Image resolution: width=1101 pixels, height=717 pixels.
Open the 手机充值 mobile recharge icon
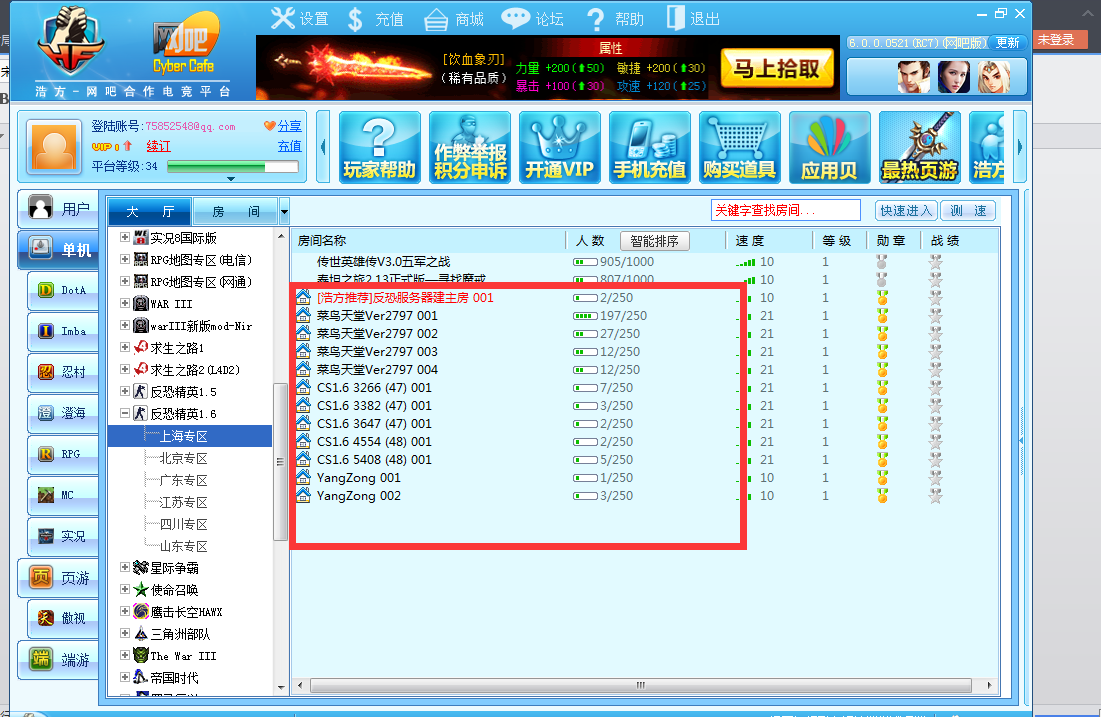[649, 147]
